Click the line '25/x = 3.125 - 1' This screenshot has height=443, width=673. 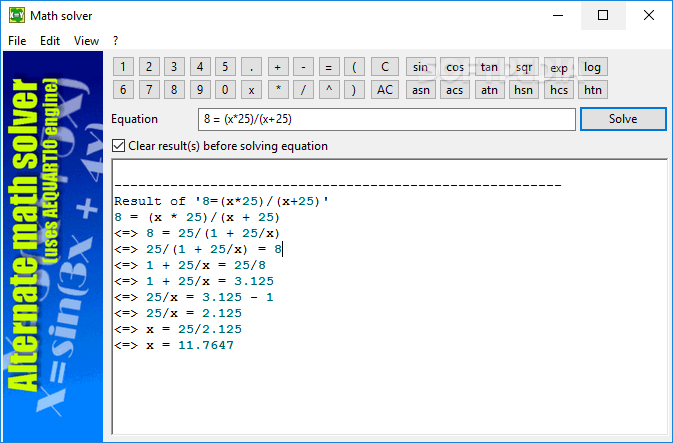tap(194, 297)
